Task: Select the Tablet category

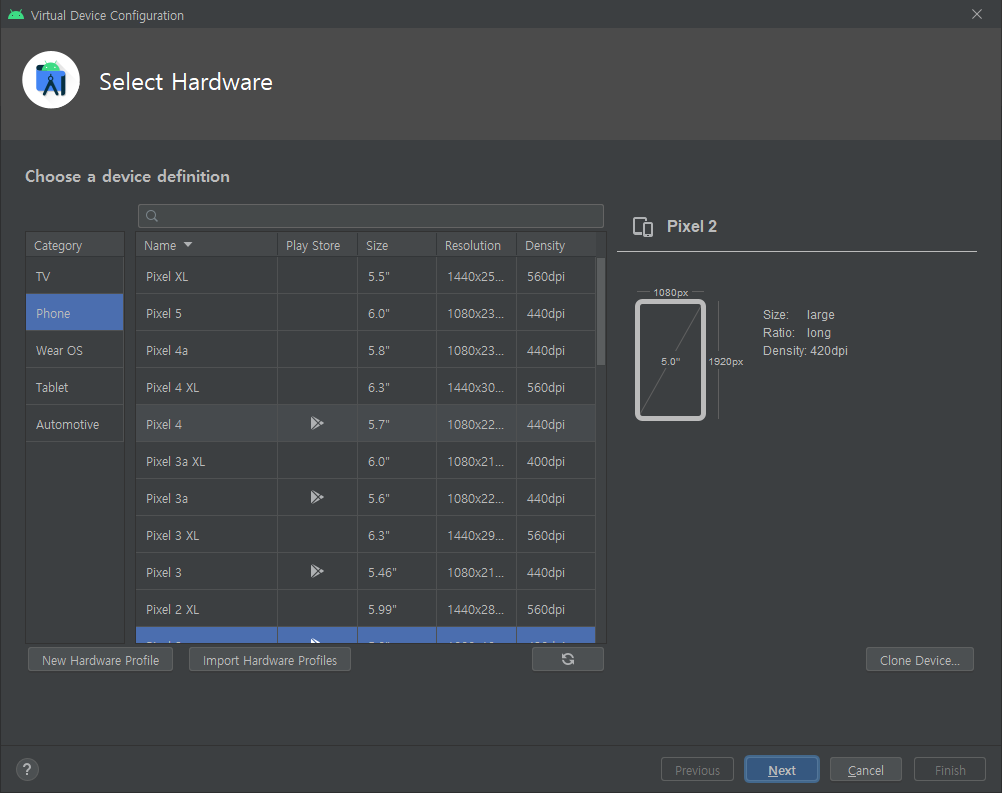Action: [75, 387]
